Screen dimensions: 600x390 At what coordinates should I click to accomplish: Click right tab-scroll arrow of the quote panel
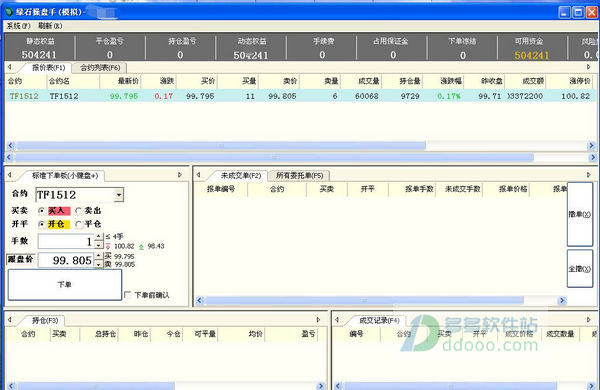click(589, 67)
